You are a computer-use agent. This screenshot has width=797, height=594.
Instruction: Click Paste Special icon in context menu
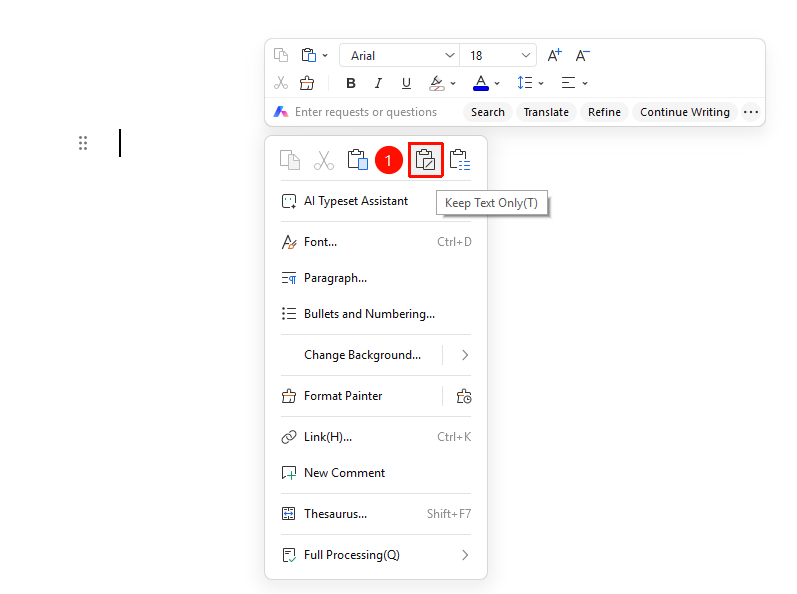click(x=460, y=160)
